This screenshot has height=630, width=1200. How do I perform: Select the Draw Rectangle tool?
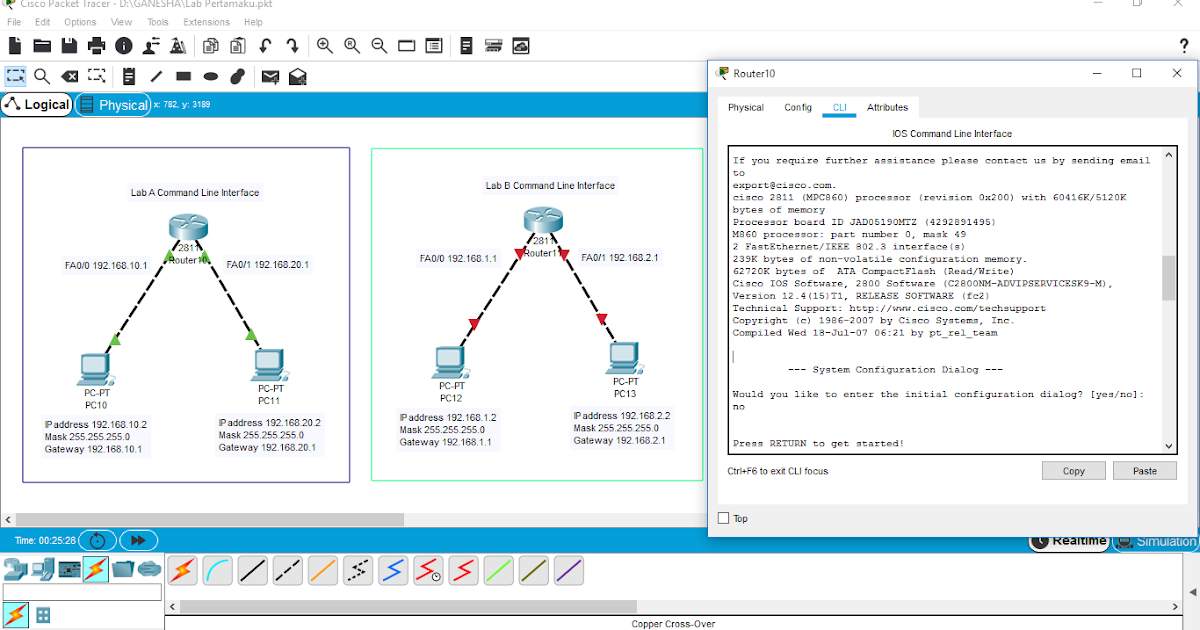tap(182, 76)
